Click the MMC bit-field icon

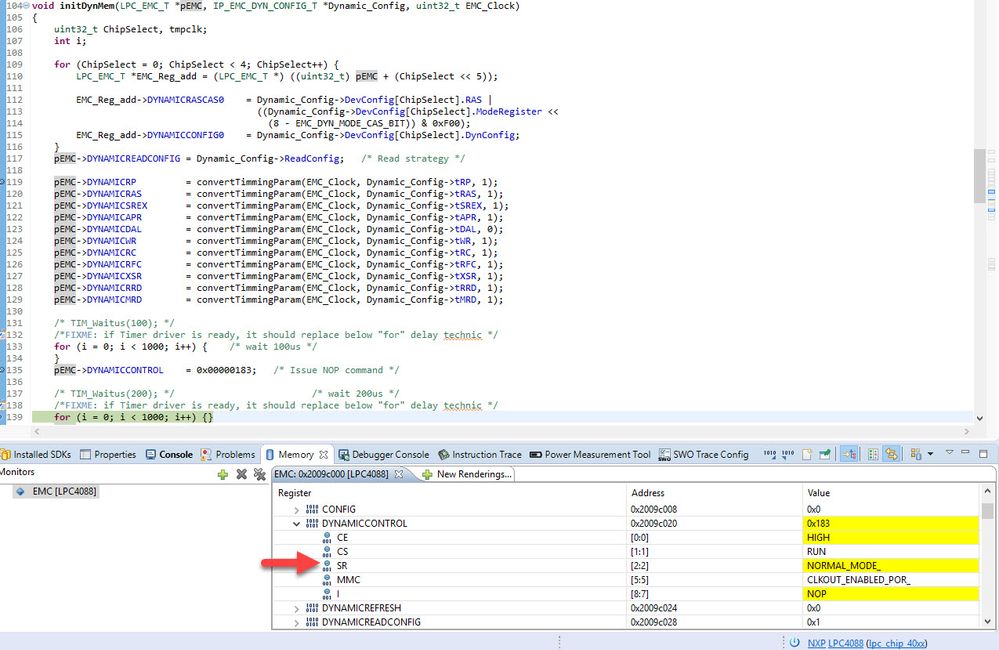327,579
